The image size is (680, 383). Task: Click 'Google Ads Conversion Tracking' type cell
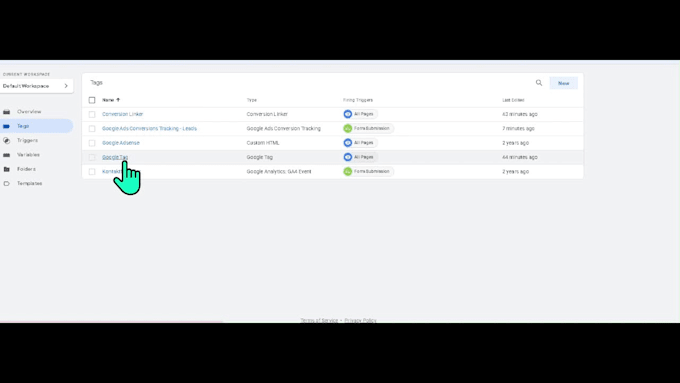click(x=284, y=128)
